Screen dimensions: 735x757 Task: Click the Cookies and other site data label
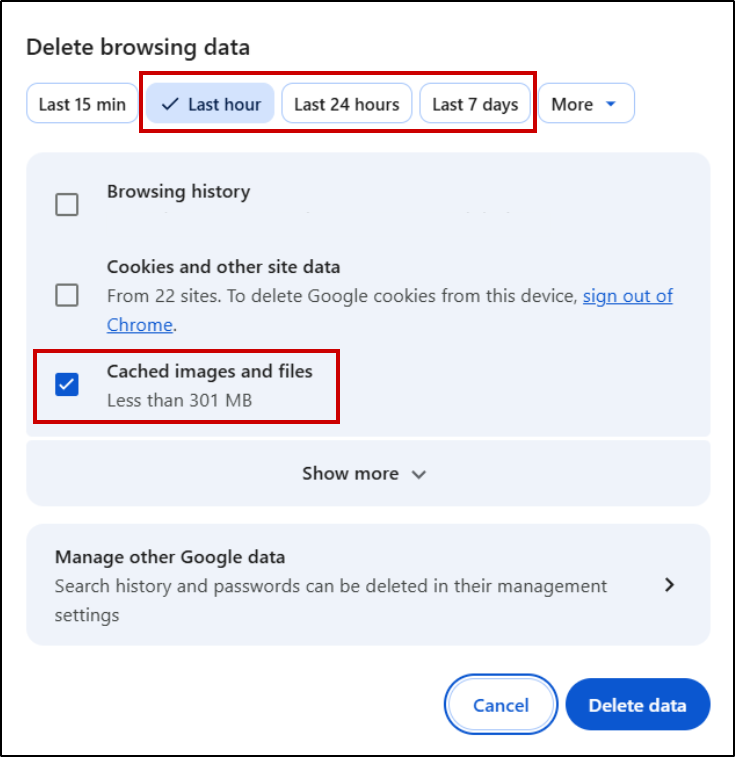[224, 267]
